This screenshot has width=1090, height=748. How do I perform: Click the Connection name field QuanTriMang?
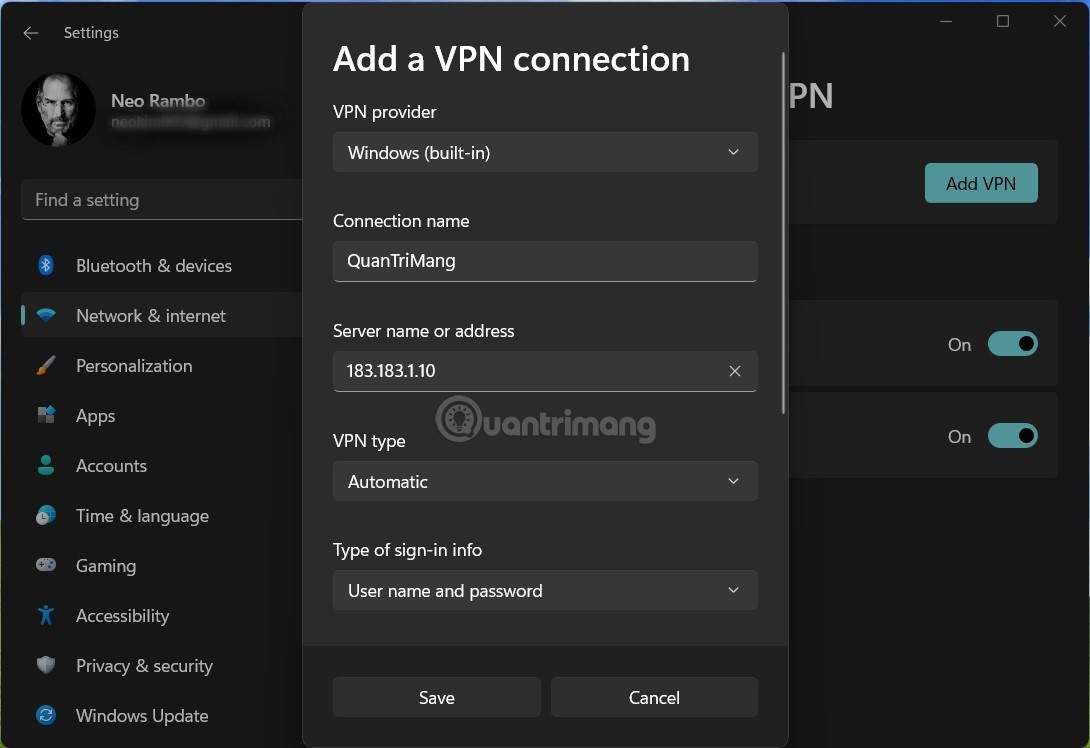[545, 261]
